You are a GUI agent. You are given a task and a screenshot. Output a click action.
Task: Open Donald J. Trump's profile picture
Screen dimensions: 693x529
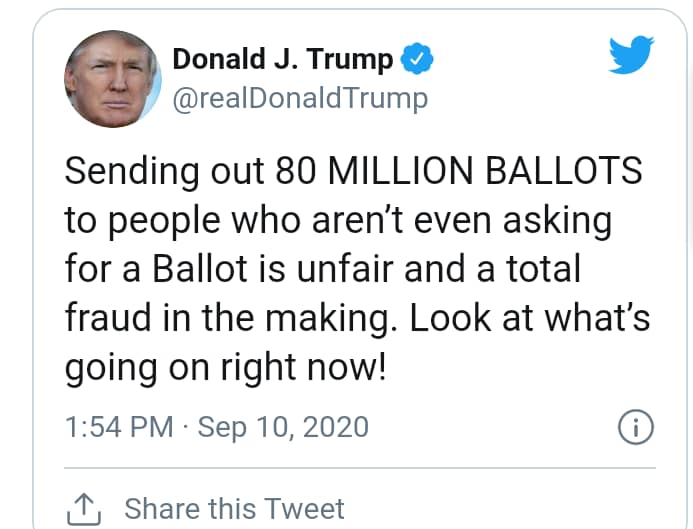click(112, 79)
